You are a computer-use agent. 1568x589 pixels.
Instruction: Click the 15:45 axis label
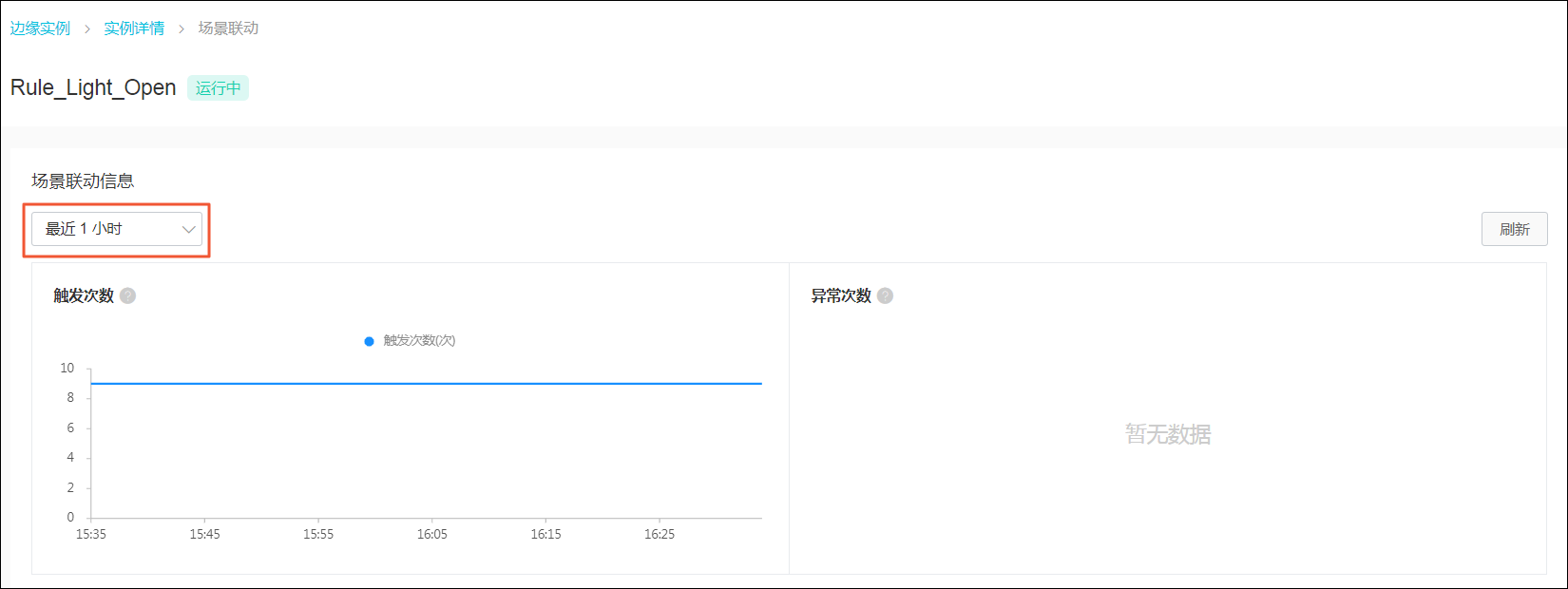coord(204,534)
